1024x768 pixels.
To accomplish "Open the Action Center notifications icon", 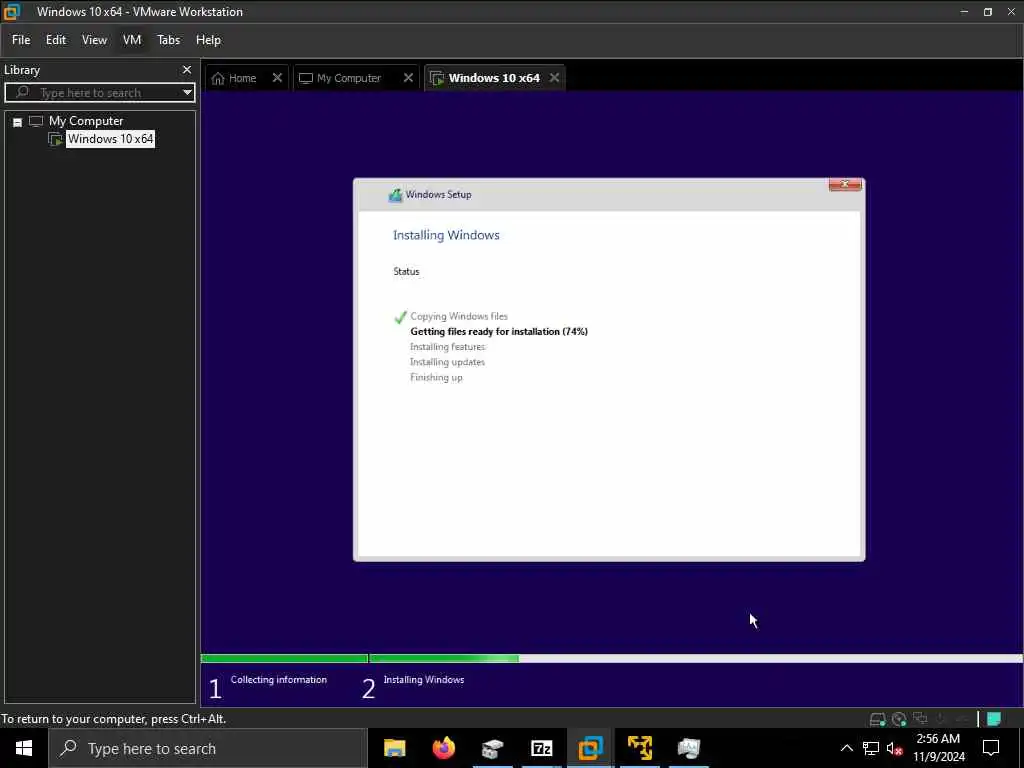I will (991, 748).
